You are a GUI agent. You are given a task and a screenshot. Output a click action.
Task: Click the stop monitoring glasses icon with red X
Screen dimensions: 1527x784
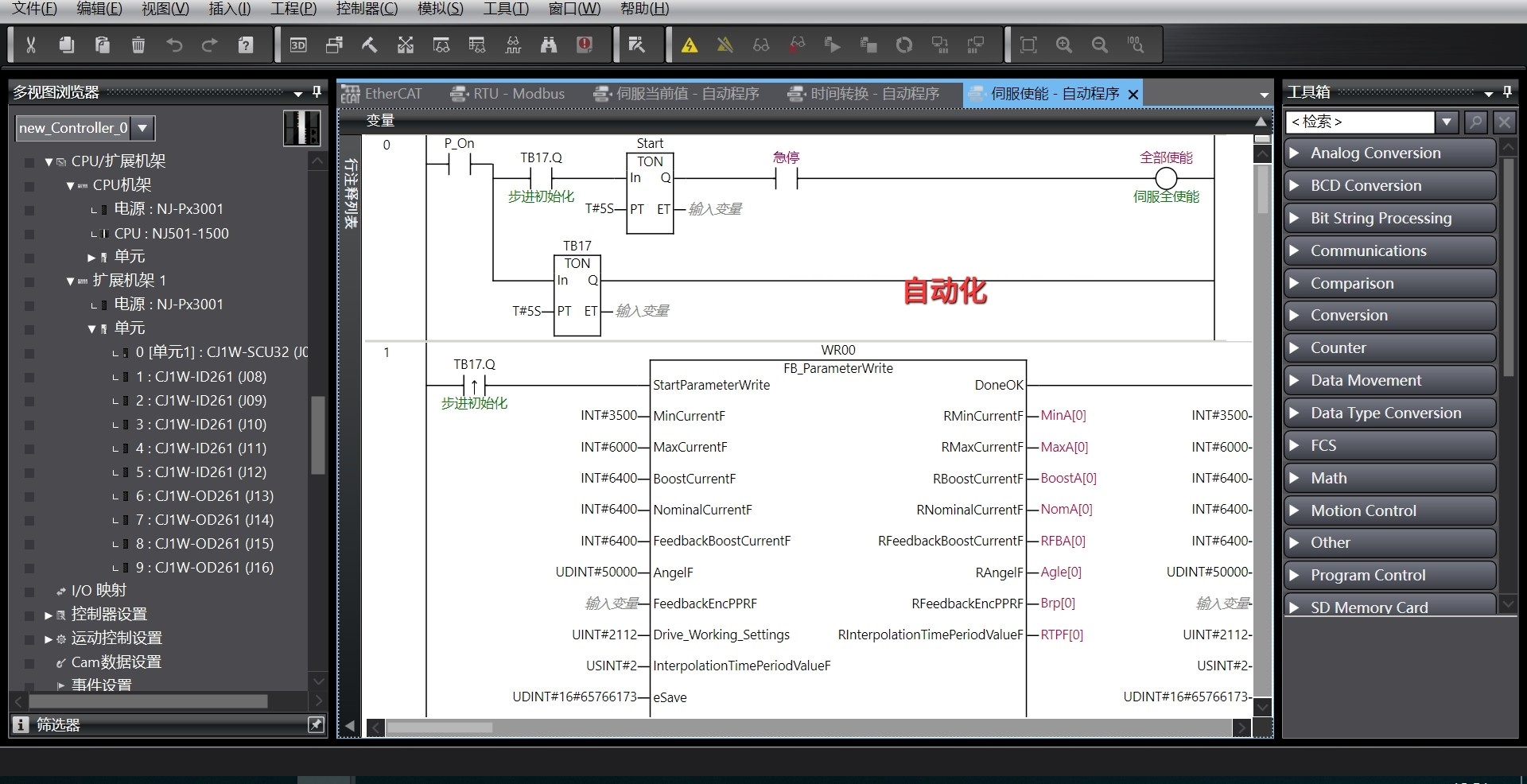click(797, 45)
